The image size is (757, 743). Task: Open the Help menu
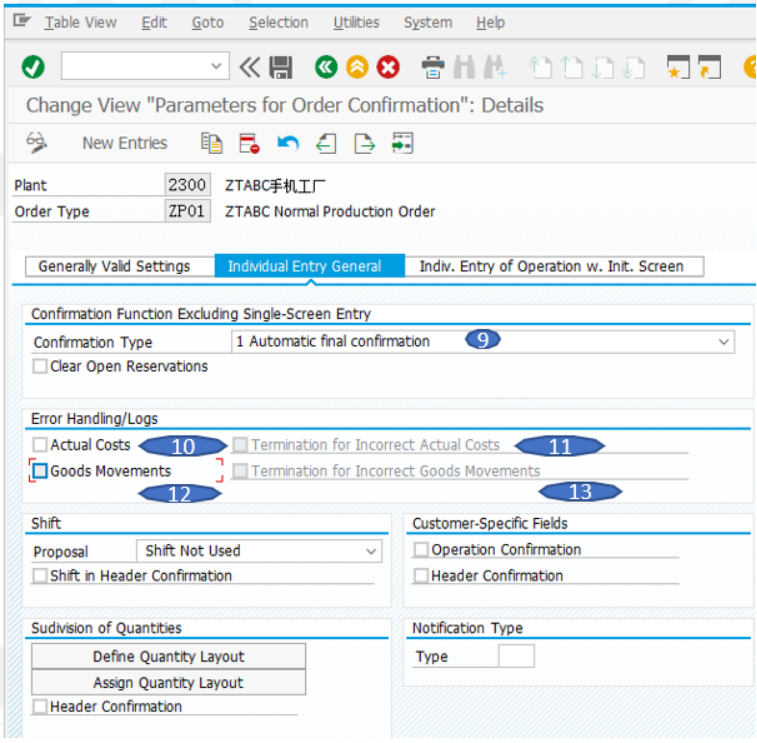coord(491,22)
